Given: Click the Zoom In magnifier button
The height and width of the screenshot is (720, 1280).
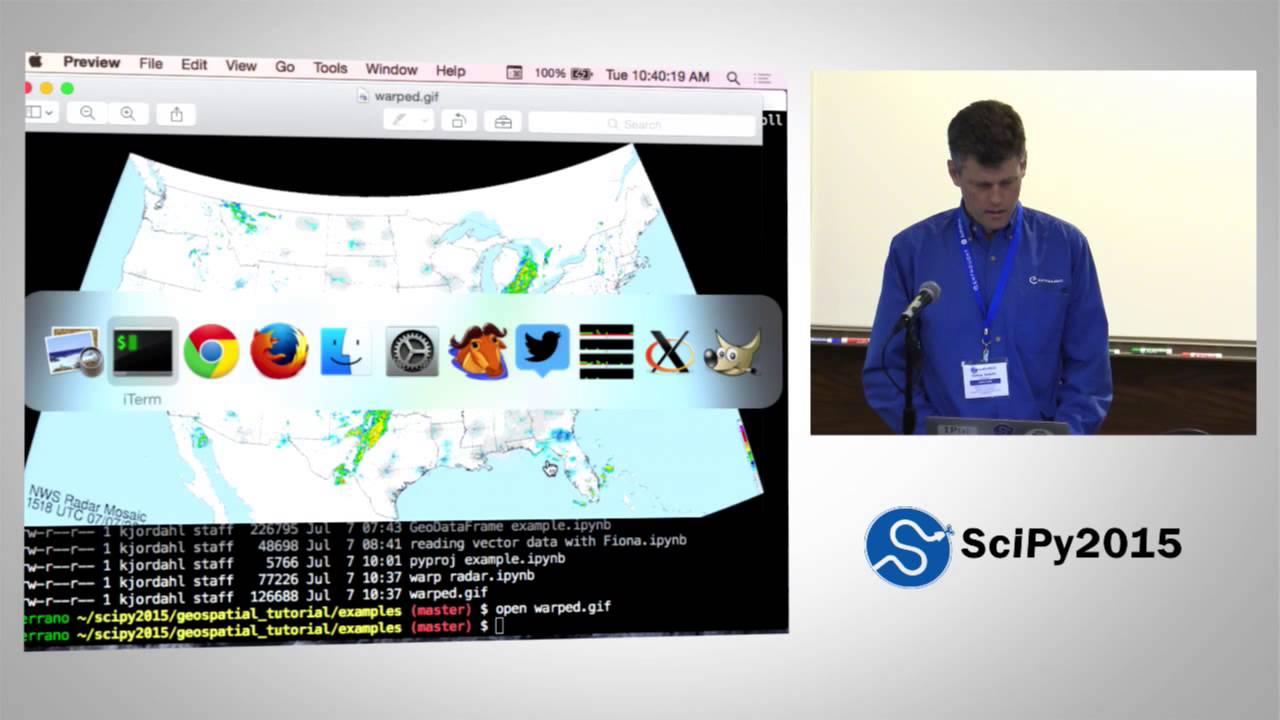Looking at the screenshot, I should [x=128, y=114].
